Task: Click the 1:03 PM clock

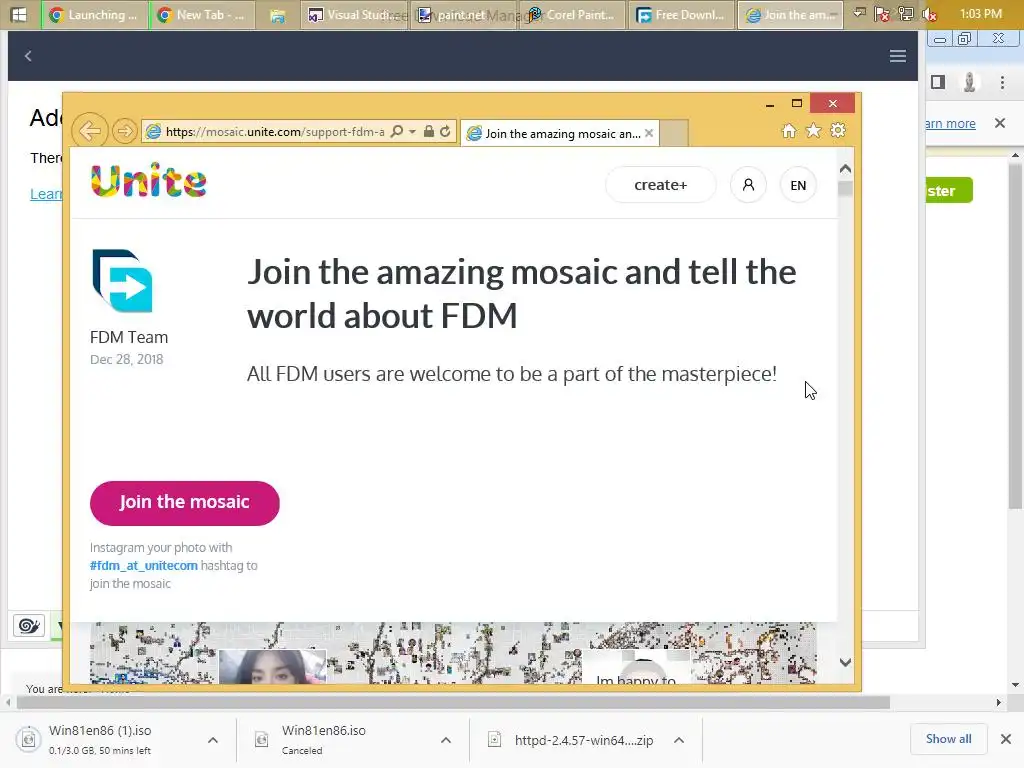Action: (x=980, y=14)
